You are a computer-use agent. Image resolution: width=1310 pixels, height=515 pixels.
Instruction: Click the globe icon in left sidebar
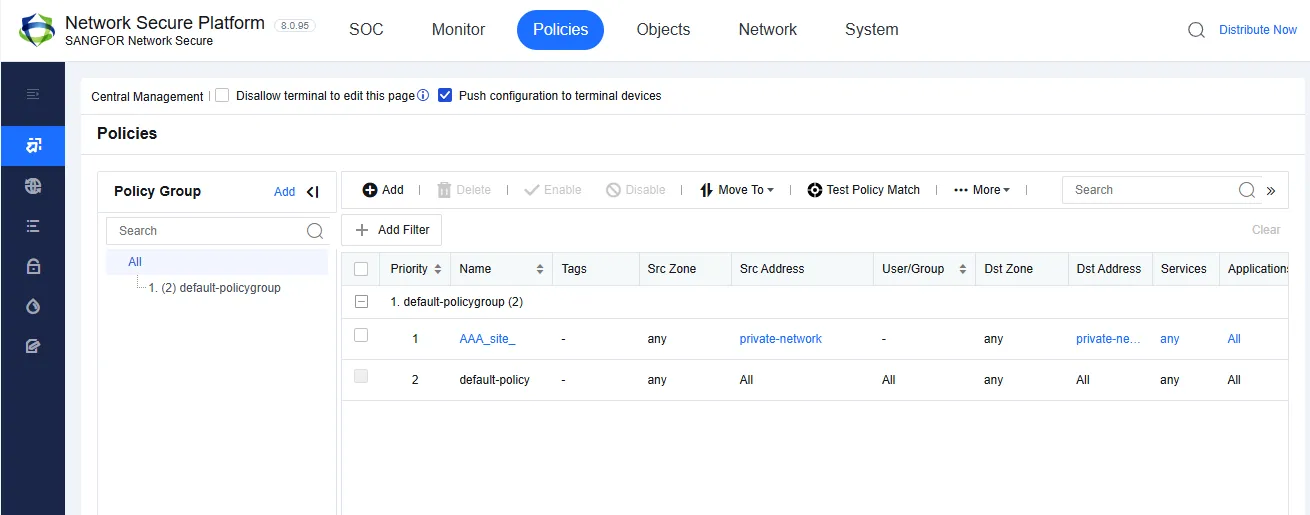pos(33,186)
